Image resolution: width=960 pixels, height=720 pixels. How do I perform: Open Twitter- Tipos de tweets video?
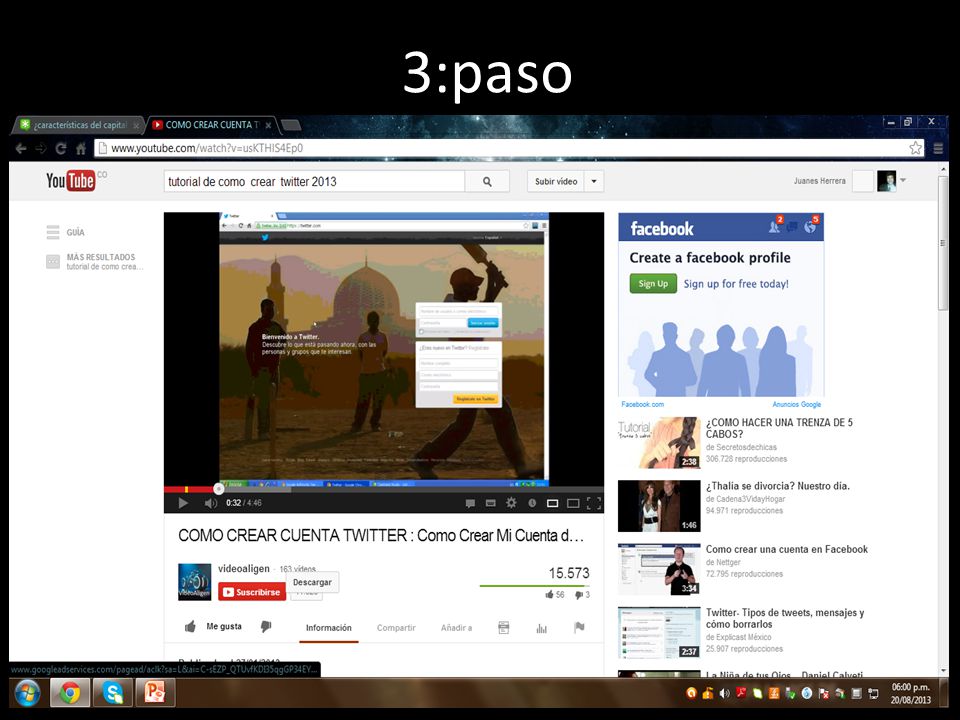(x=785, y=618)
